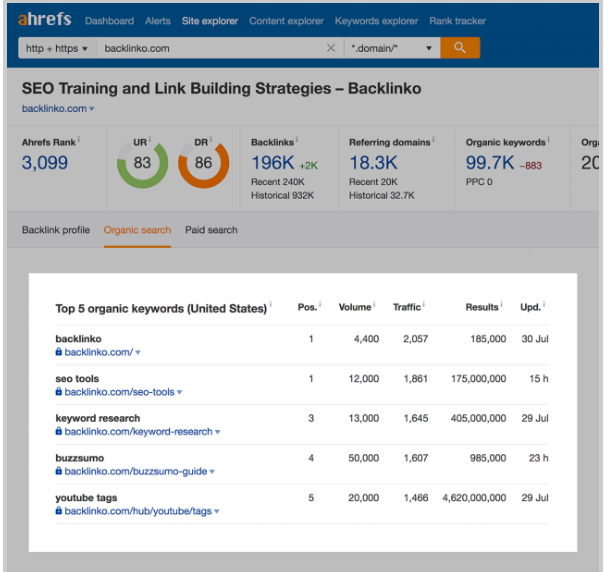Open Dashboard in the top navigation
Viewport: 605px width, 572px height.
(110, 21)
